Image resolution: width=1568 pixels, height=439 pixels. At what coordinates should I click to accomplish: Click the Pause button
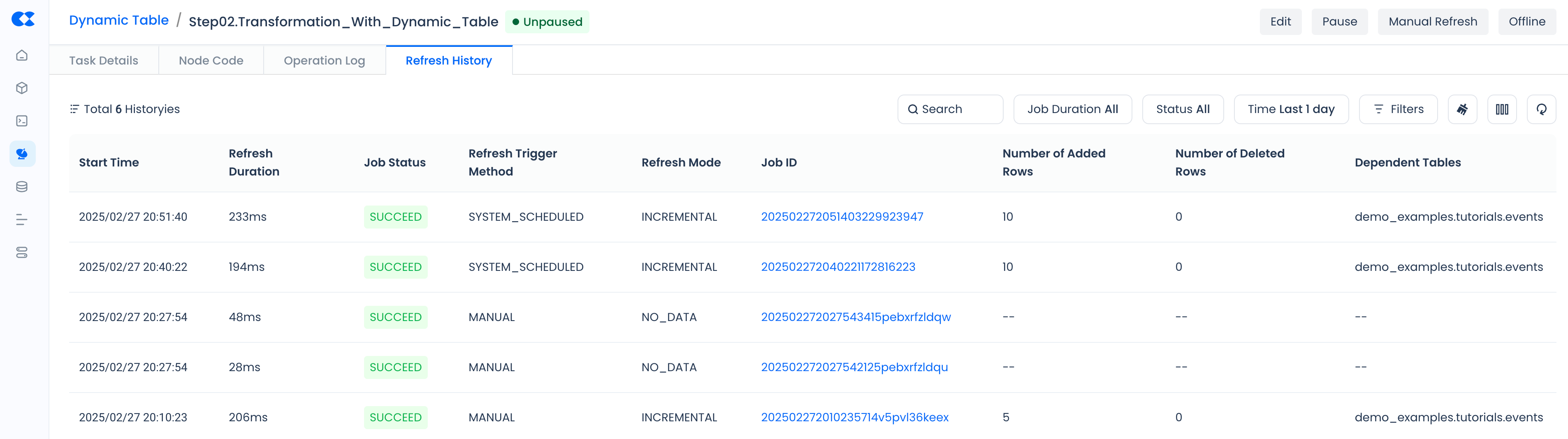pyautogui.click(x=1339, y=22)
